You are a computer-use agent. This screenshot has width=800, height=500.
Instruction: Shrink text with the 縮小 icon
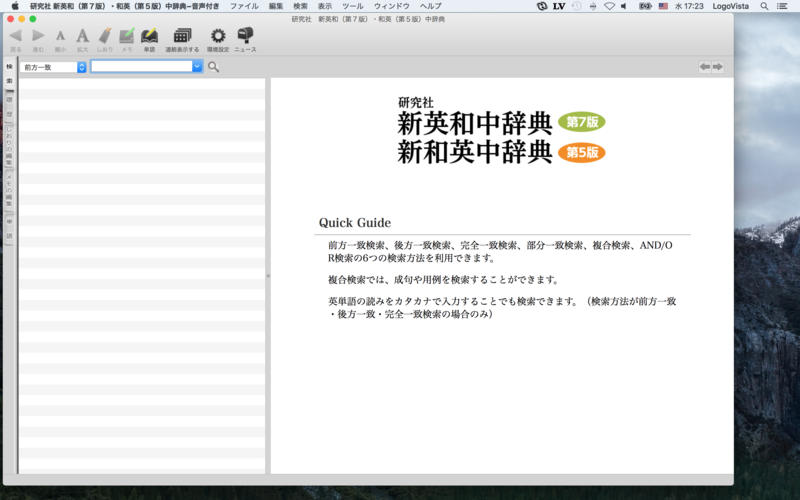click(x=60, y=36)
